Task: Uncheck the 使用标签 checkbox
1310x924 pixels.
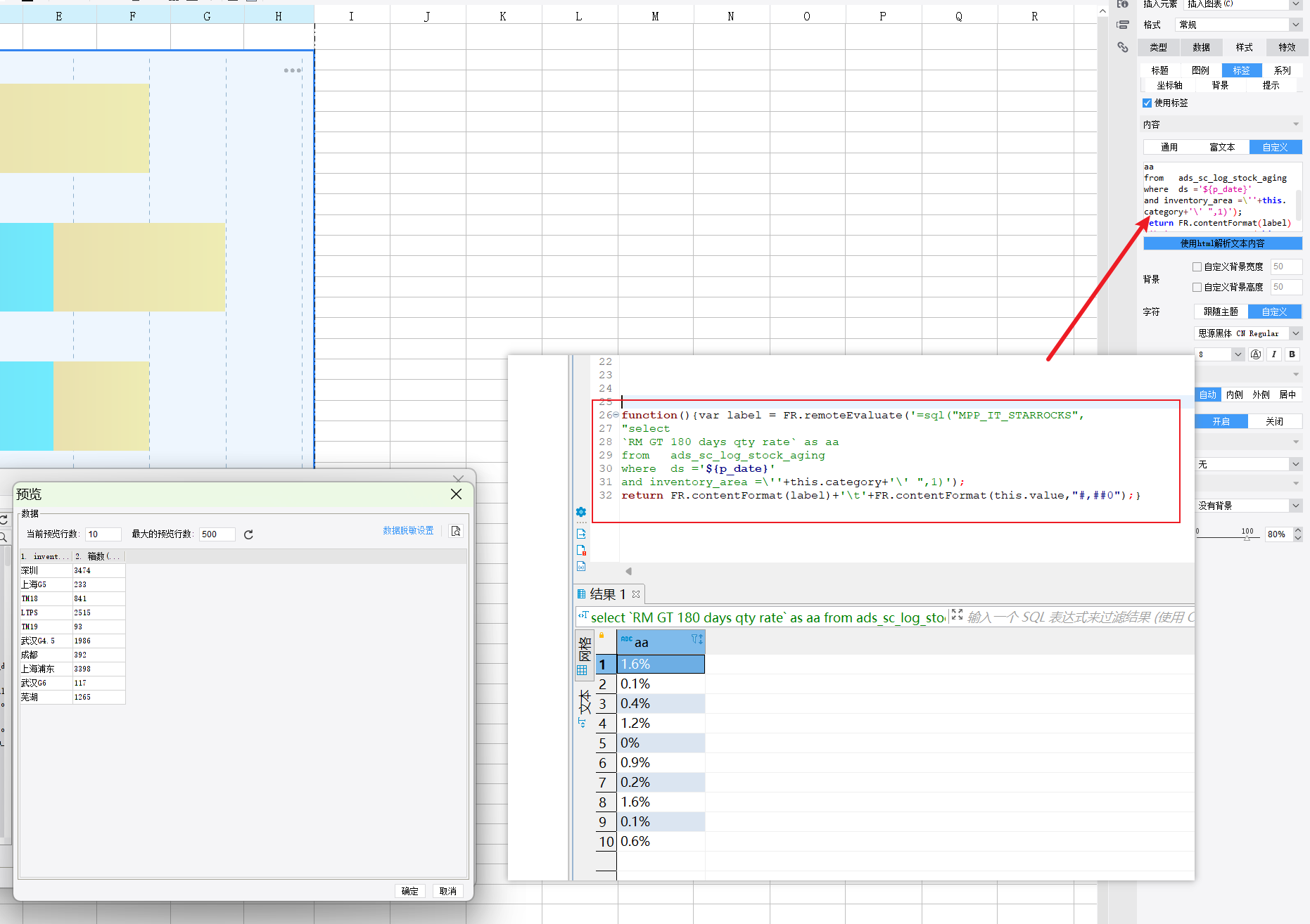Action: [1147, 103]
